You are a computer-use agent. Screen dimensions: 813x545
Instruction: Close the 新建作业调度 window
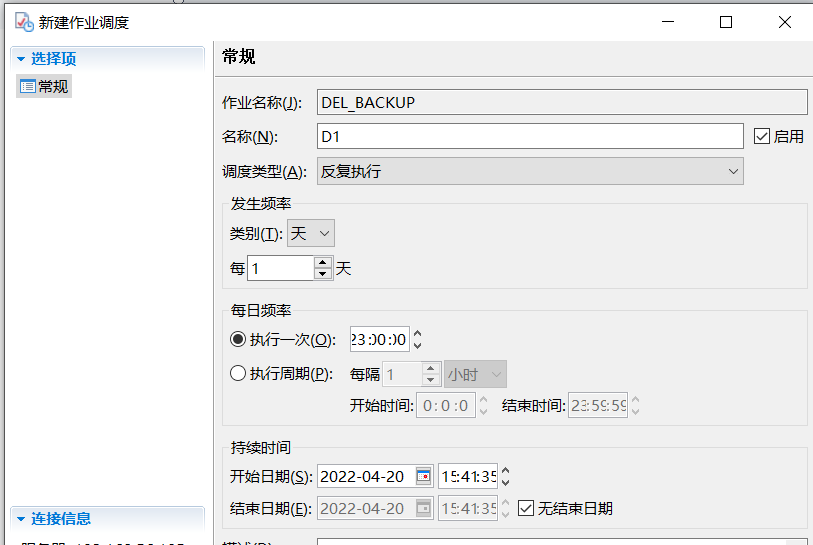point(784,22)
